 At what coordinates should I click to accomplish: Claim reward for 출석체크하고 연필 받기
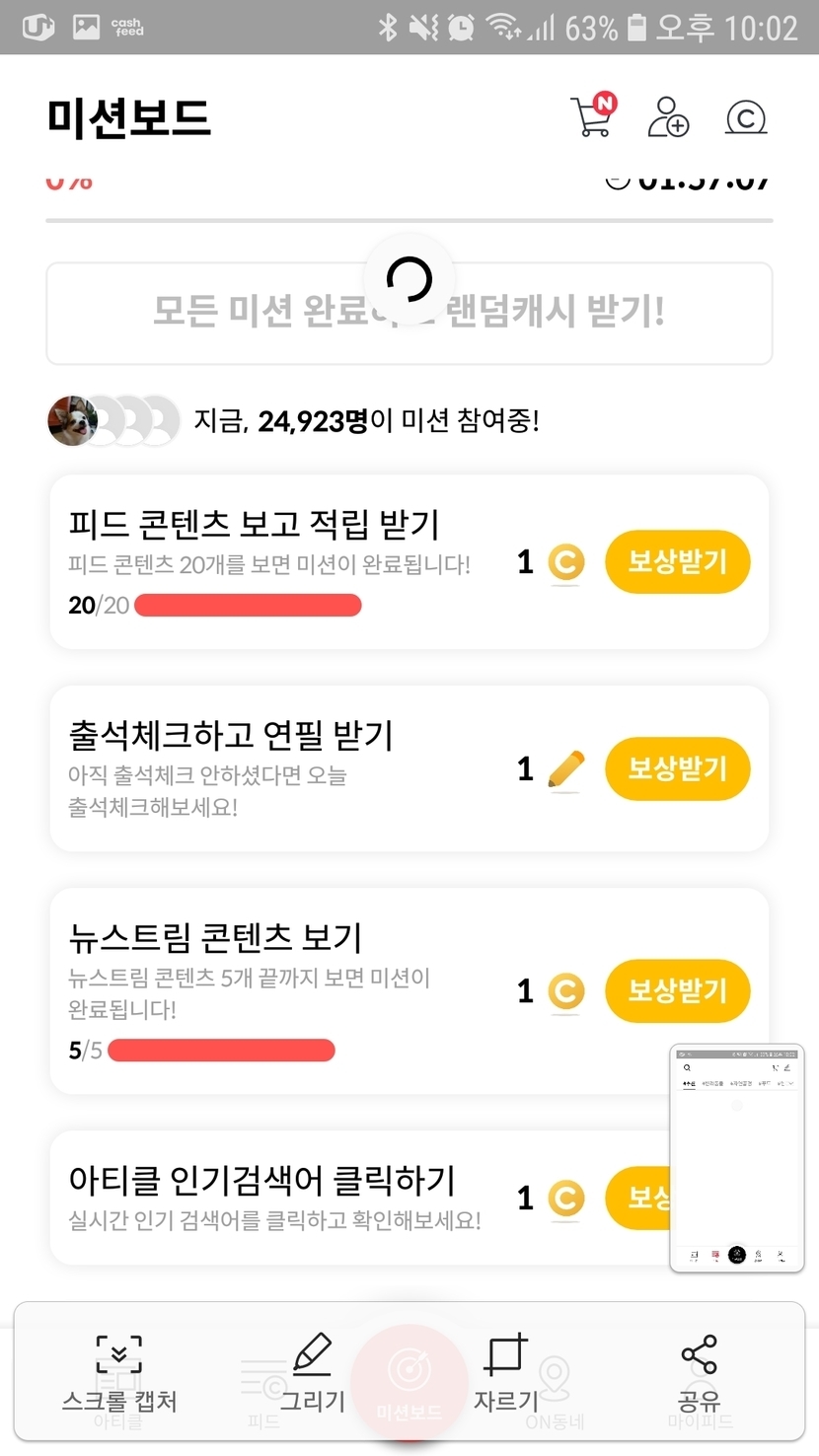677,769
